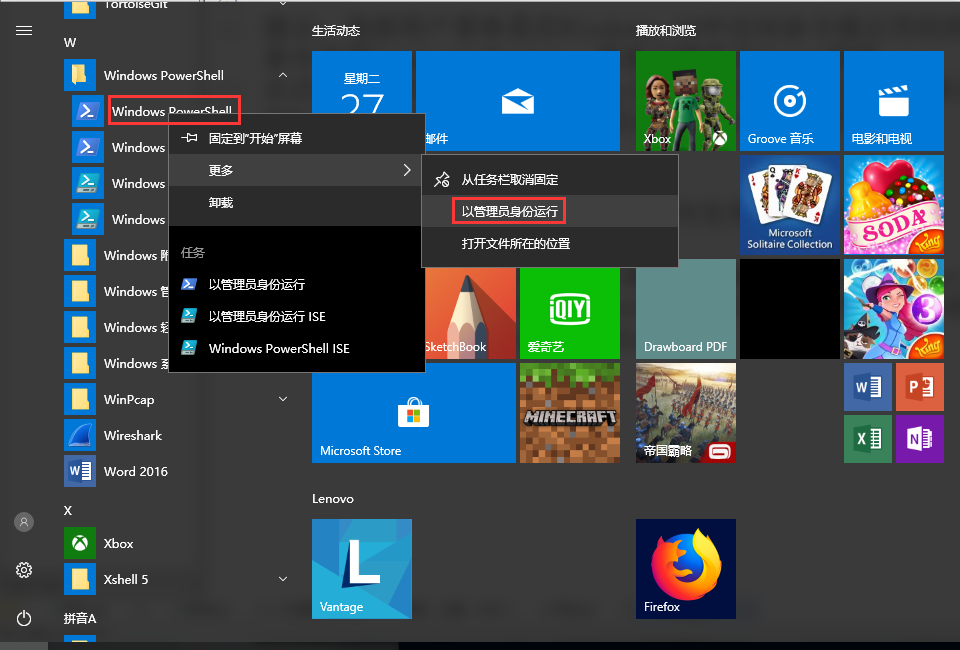Open Word 2016 from app list
Image resolution: width=960 pixels, height=650 pixels.
(x=135, y=472)
